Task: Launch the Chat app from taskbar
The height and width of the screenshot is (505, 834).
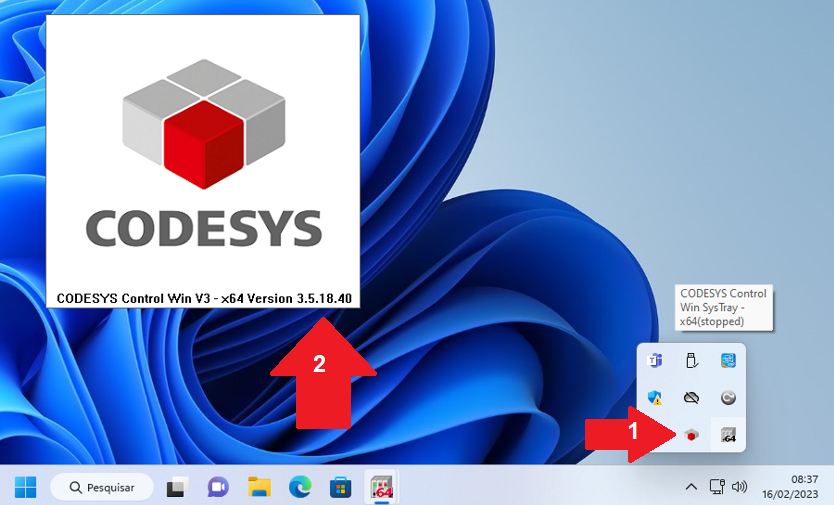Action: pos(218,487)
